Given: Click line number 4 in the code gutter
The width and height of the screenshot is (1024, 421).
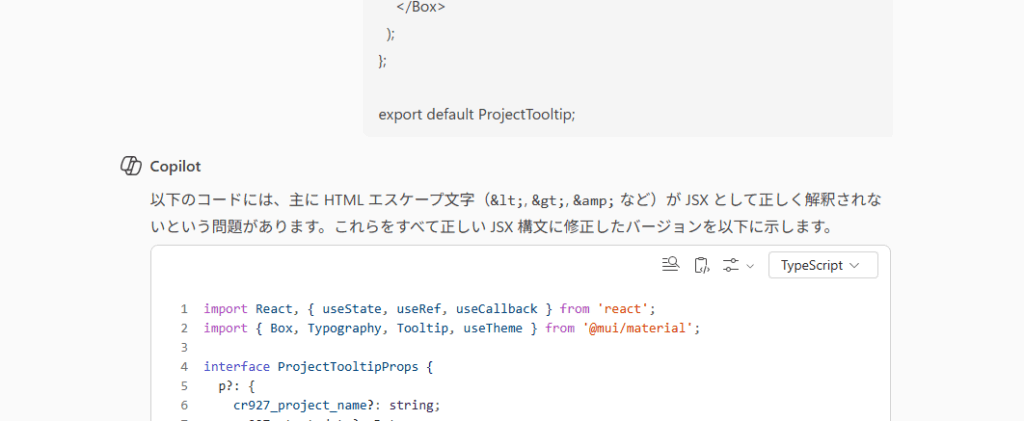Looking at the screenshot, I should pos(184,367).
